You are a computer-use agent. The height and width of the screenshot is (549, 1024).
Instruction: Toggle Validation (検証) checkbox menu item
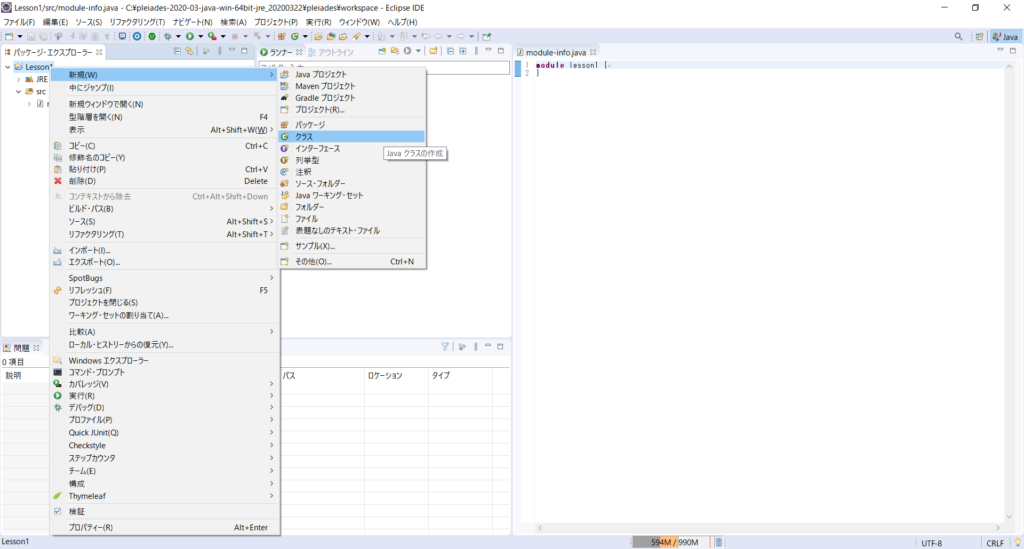coord(165,512)
